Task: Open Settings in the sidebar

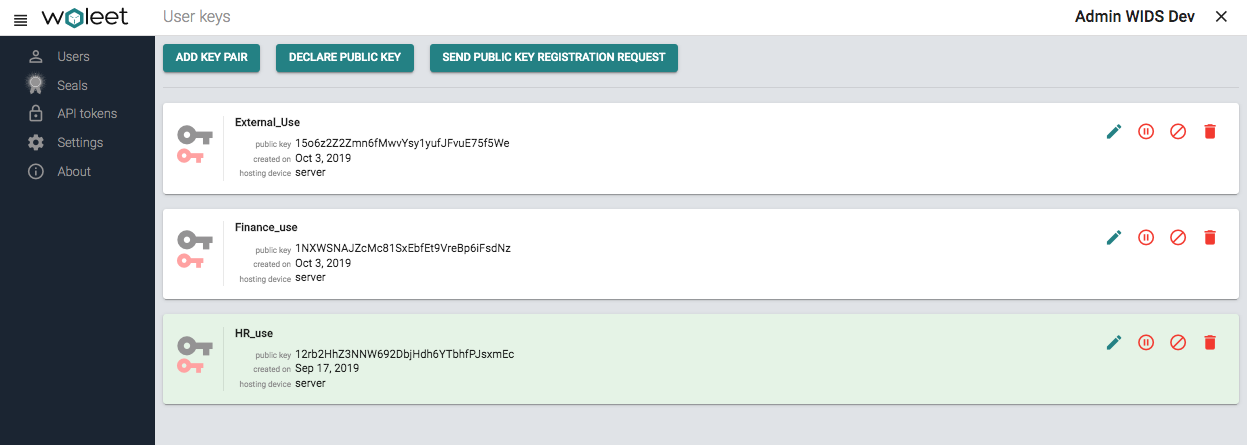Action: click(x=80, y=143)
